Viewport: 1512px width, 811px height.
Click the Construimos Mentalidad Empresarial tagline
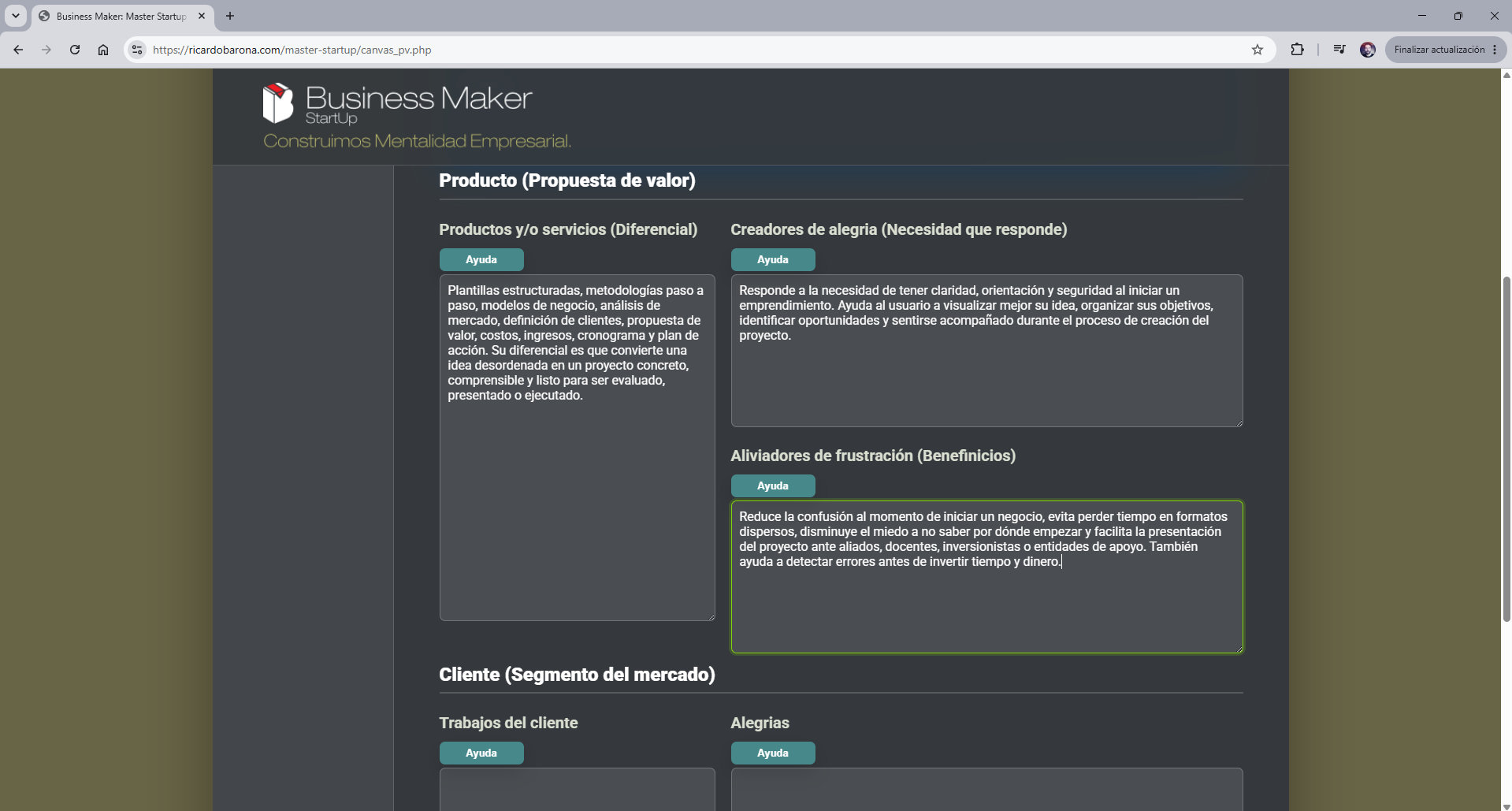tap(417, 141)
